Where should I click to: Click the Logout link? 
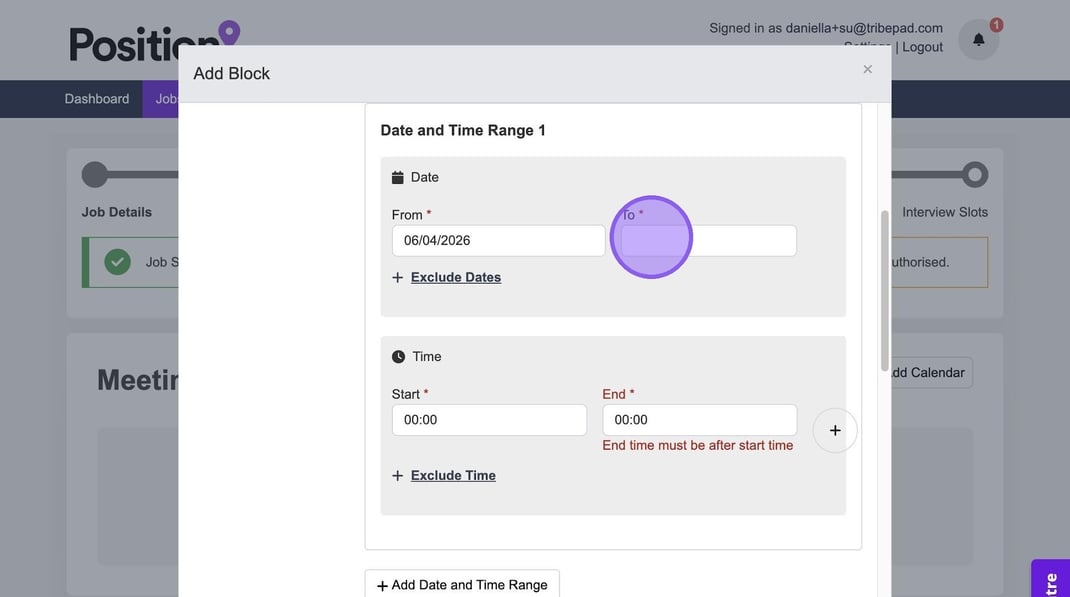pos(922,47)
